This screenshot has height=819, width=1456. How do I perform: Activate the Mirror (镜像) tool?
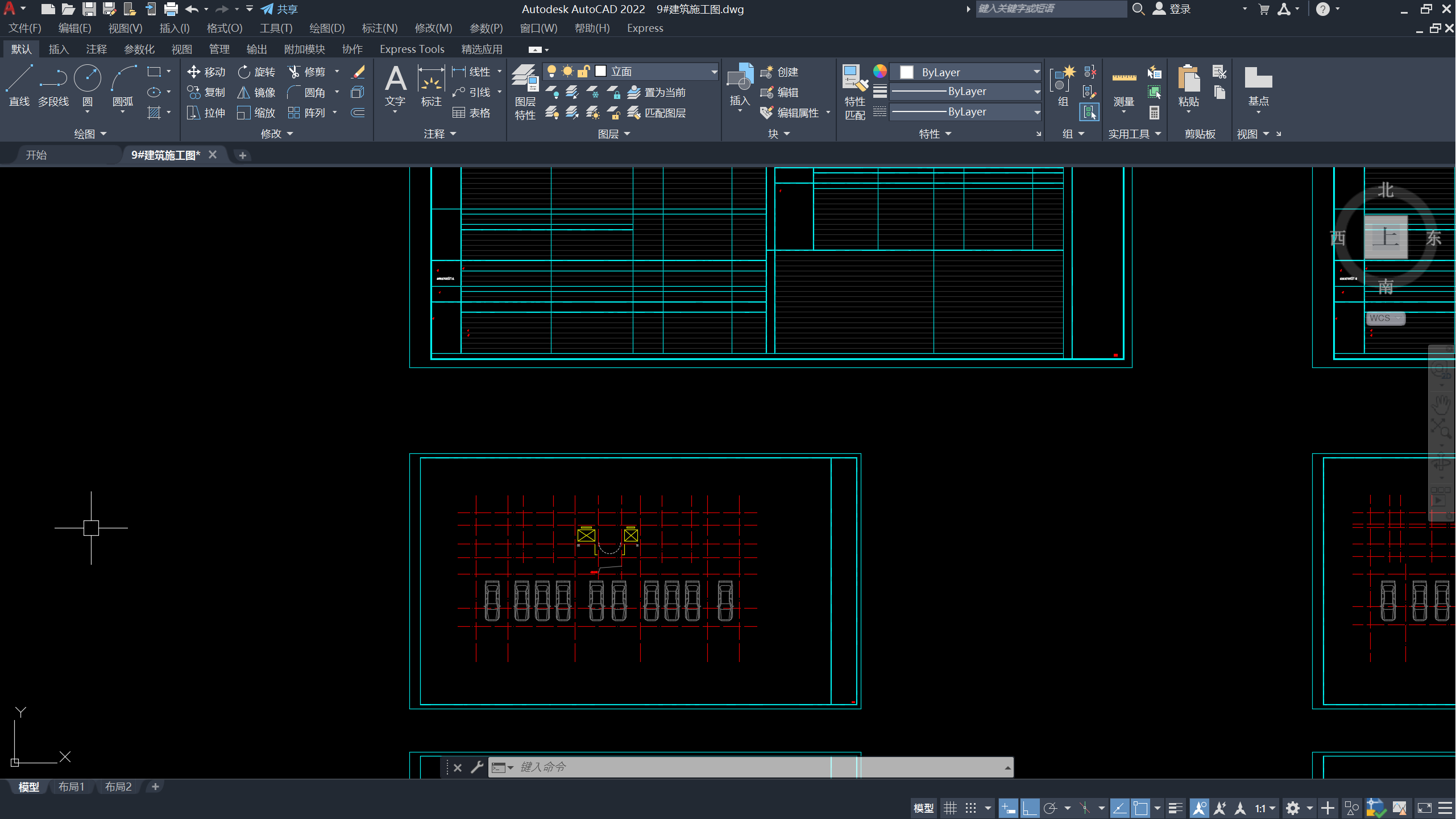tap(256, 92)
